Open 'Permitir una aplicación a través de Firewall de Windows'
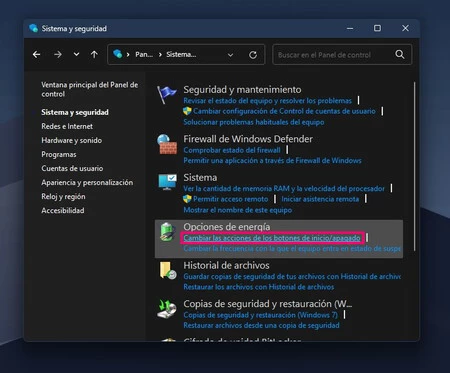 click(x=272, y=161)
